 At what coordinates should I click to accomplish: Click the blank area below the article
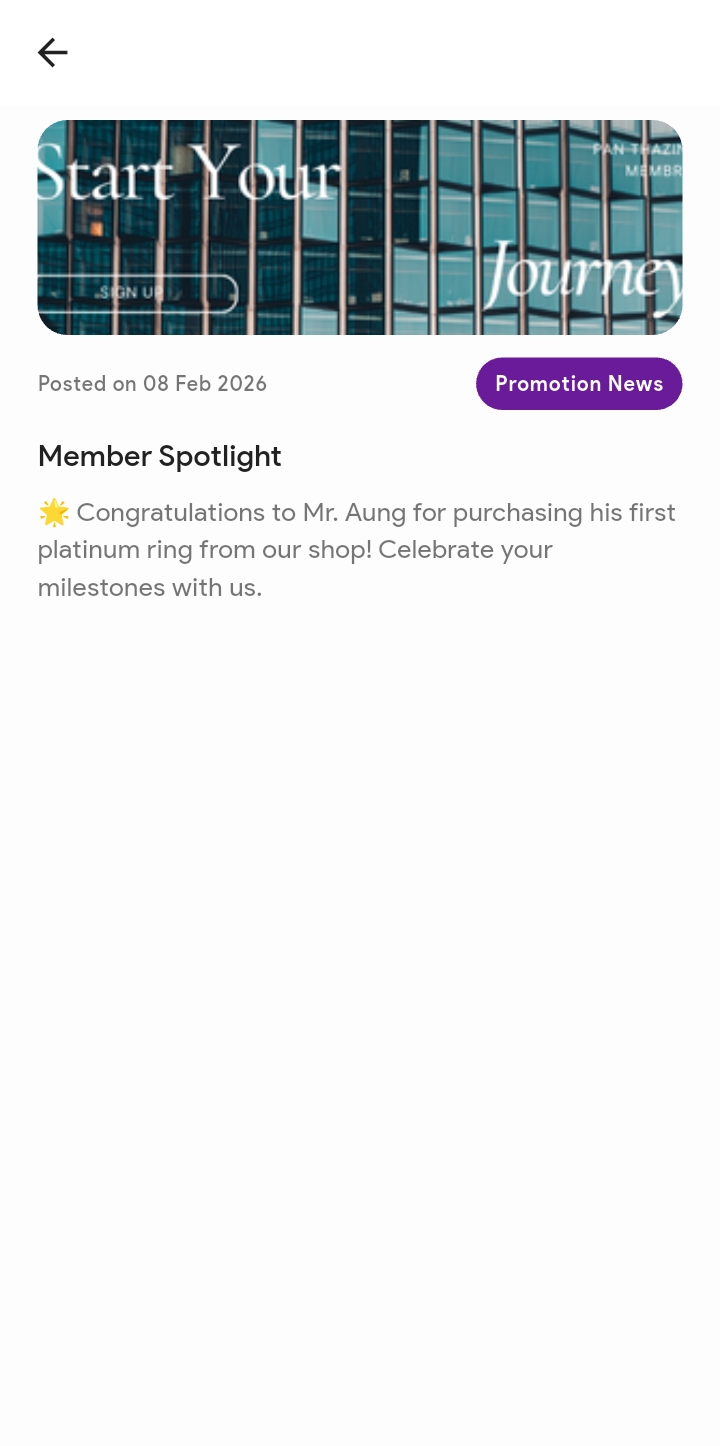tap(360, 950)
